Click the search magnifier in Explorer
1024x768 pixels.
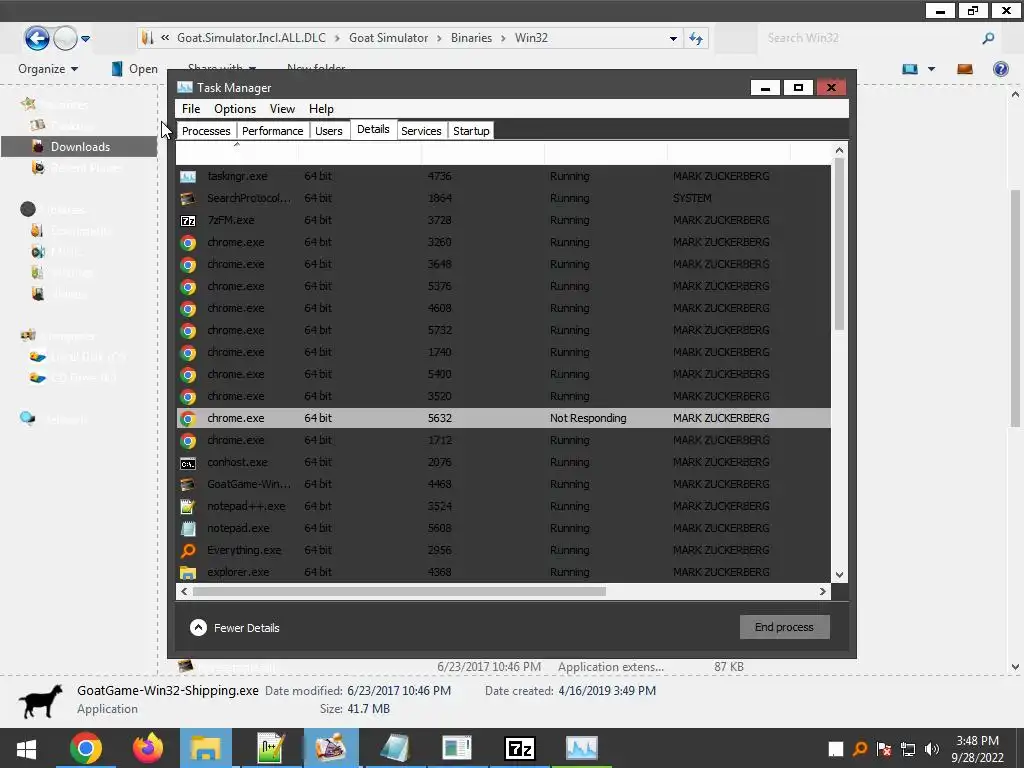[x=988, y=39]
